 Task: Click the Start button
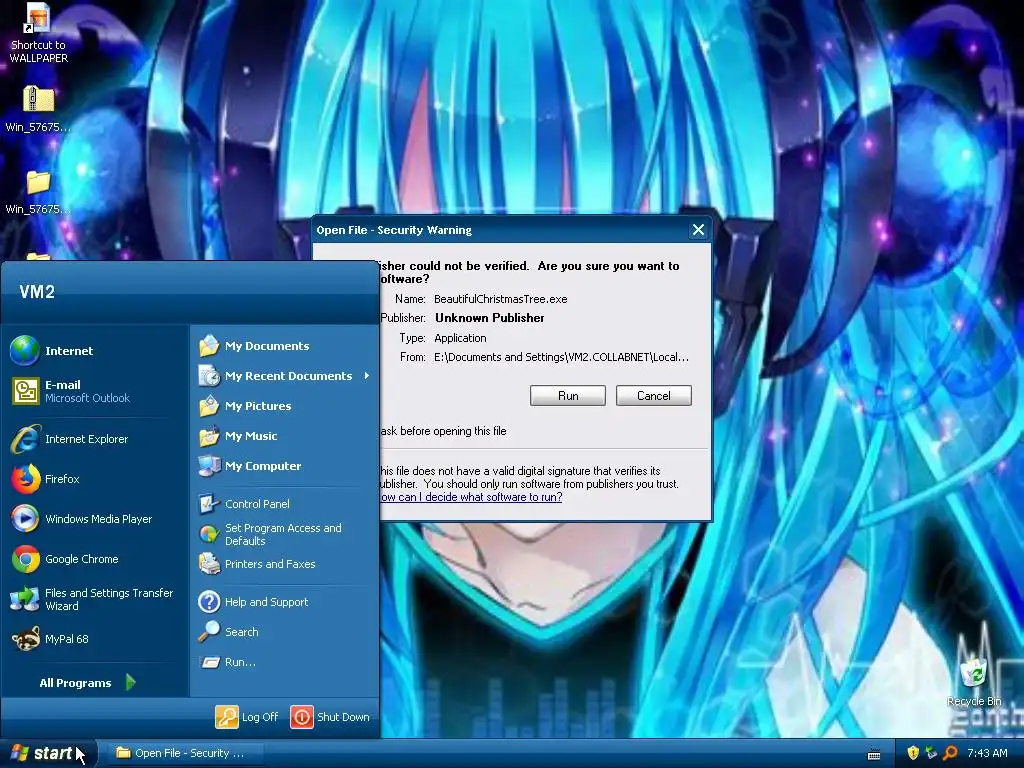(x=48, y=753)
